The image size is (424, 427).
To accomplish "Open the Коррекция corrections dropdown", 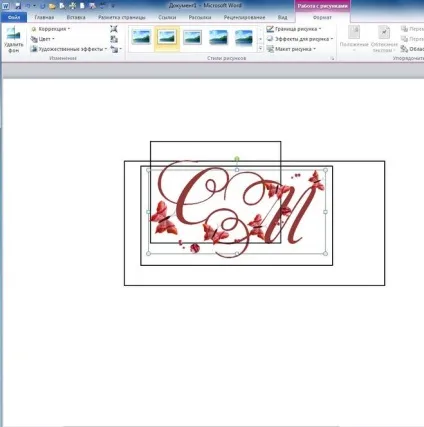I will click(50, 29).
